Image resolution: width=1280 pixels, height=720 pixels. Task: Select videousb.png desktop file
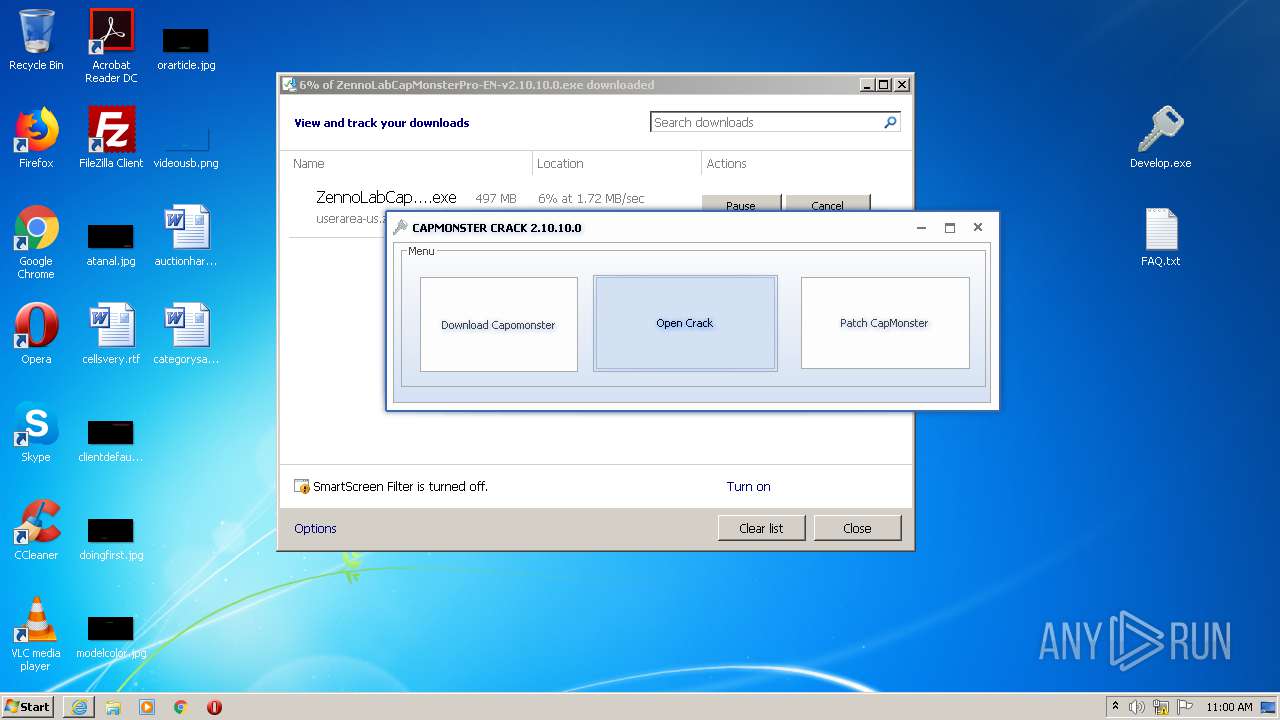click(186, 147)
